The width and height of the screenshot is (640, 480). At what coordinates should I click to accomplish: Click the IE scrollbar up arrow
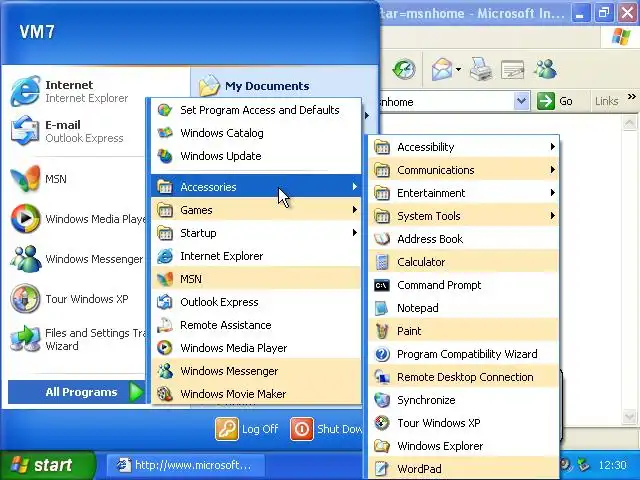pyautogui.click(x=629, y=122)
